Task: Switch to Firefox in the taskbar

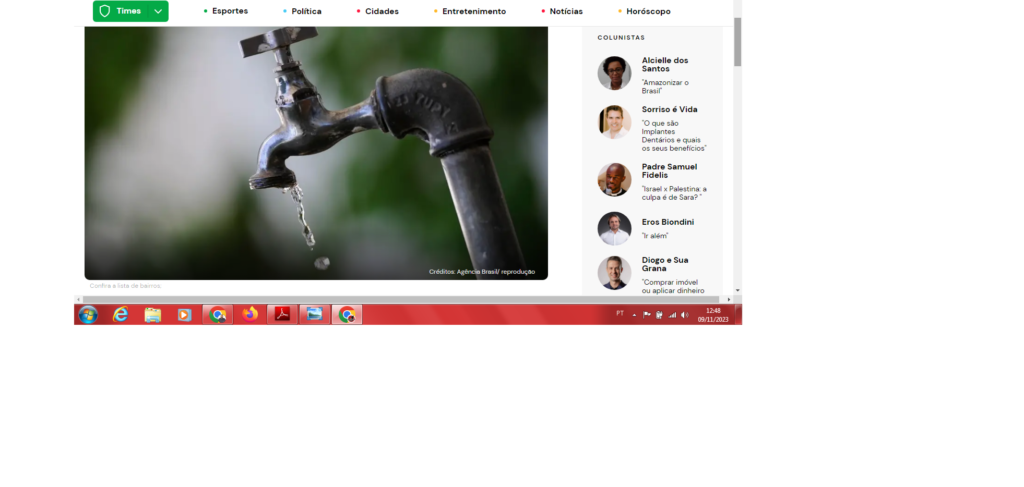Action: 250,315
